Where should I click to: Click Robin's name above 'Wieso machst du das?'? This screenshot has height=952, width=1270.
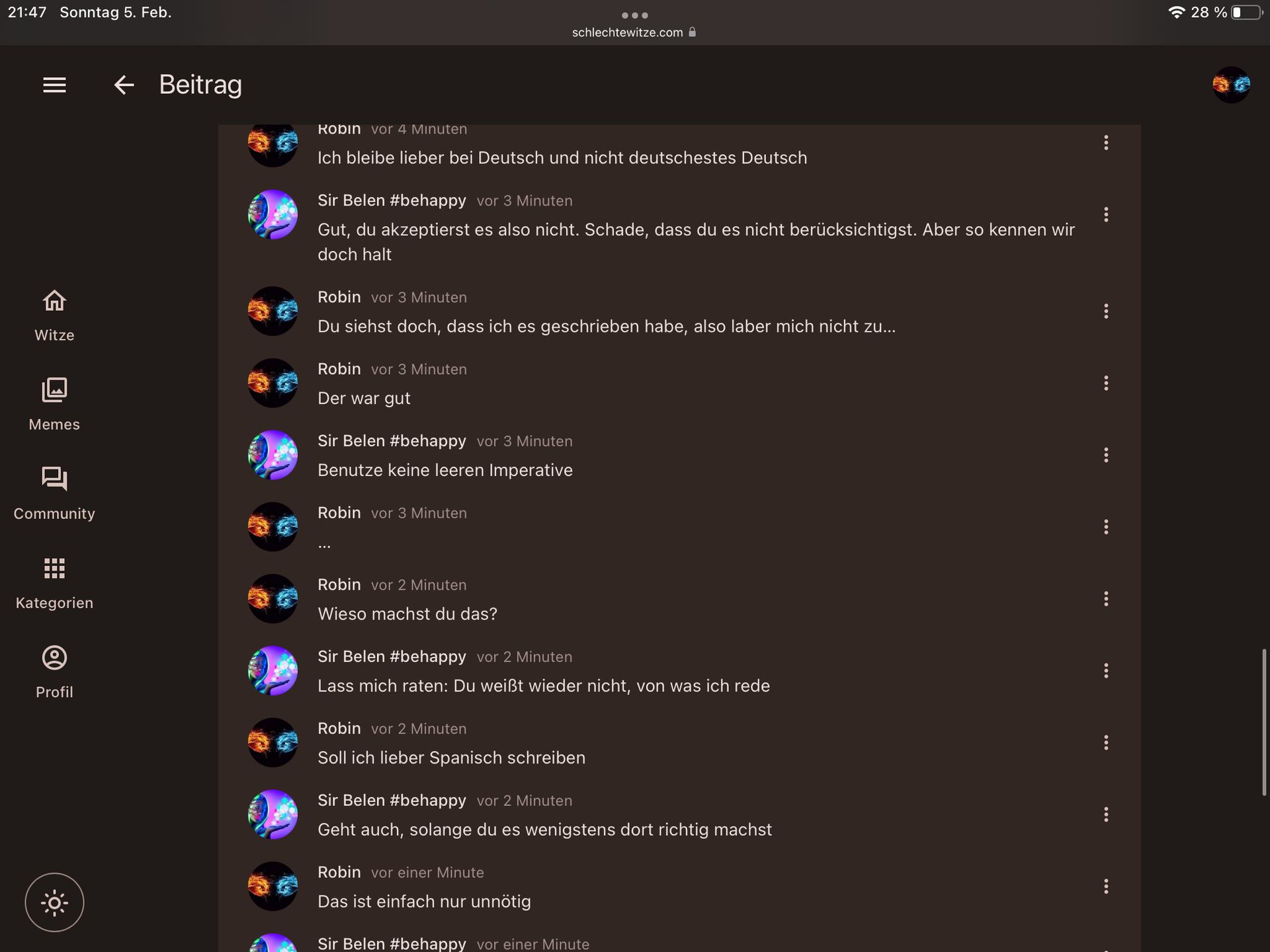339,584
